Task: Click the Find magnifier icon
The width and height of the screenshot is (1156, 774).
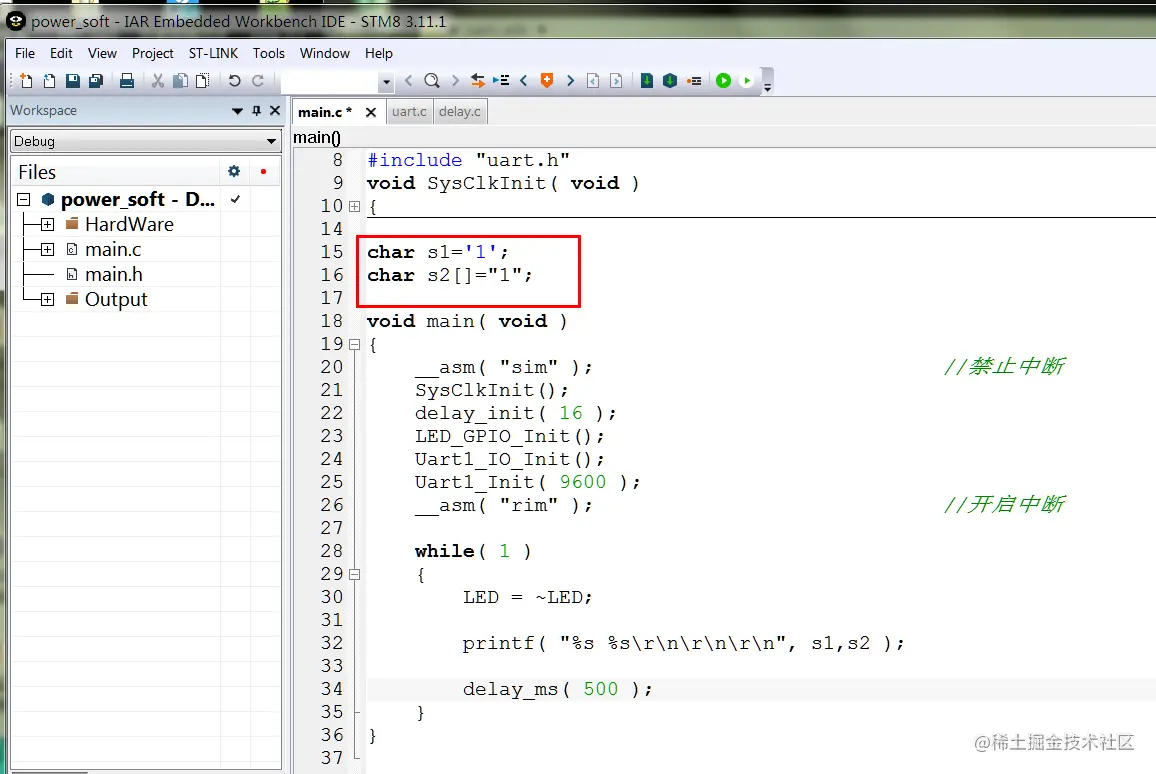Action: click(x=432, y=80)
